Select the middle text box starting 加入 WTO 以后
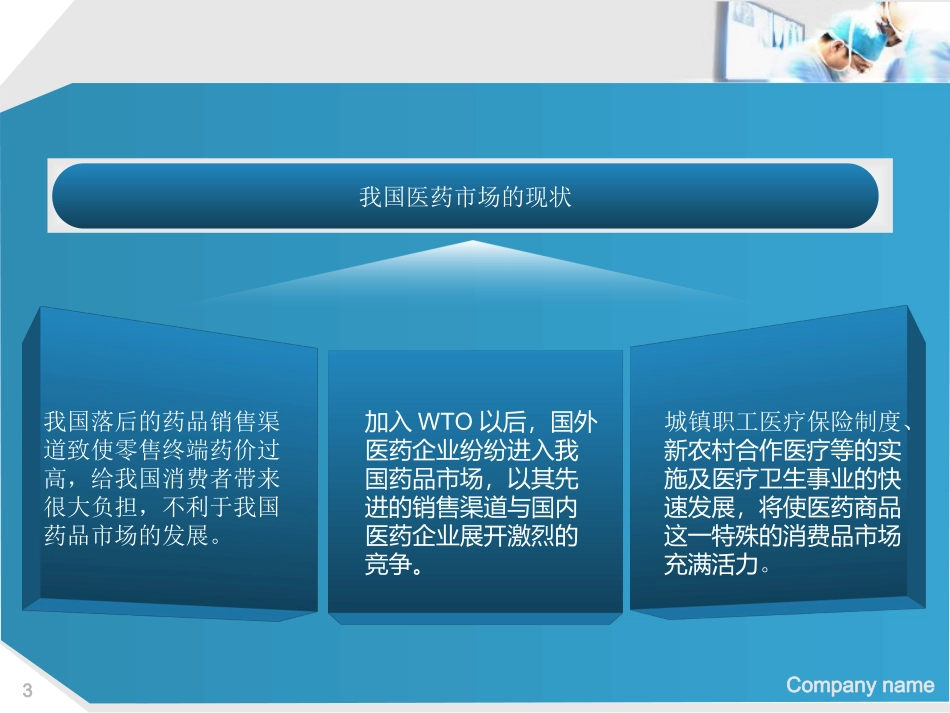 click(480, 492)
